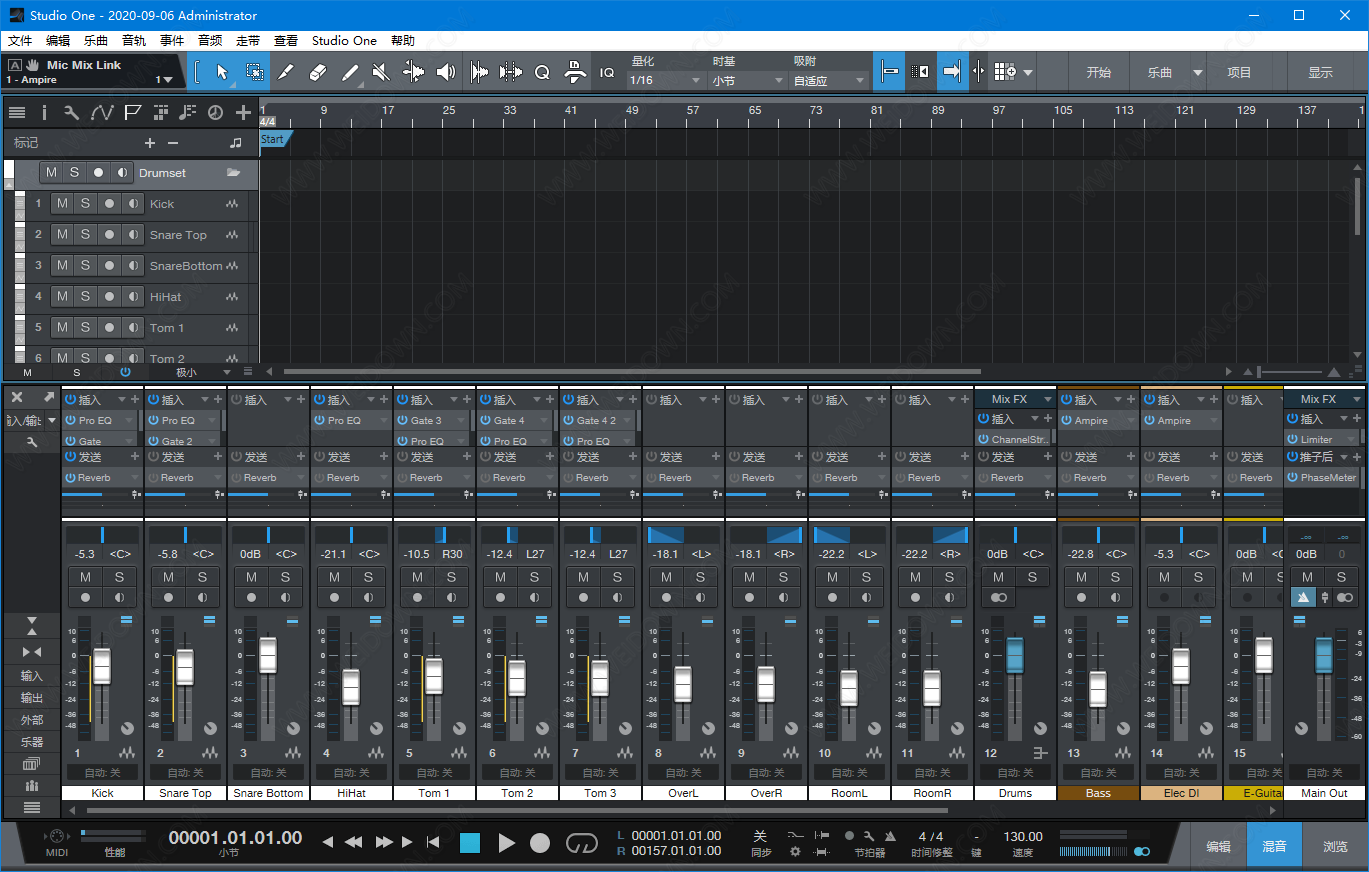This screenshot has width=1369, height=872.
Task: Mute the Bass mixer channel
Action: click(1081, 577)
